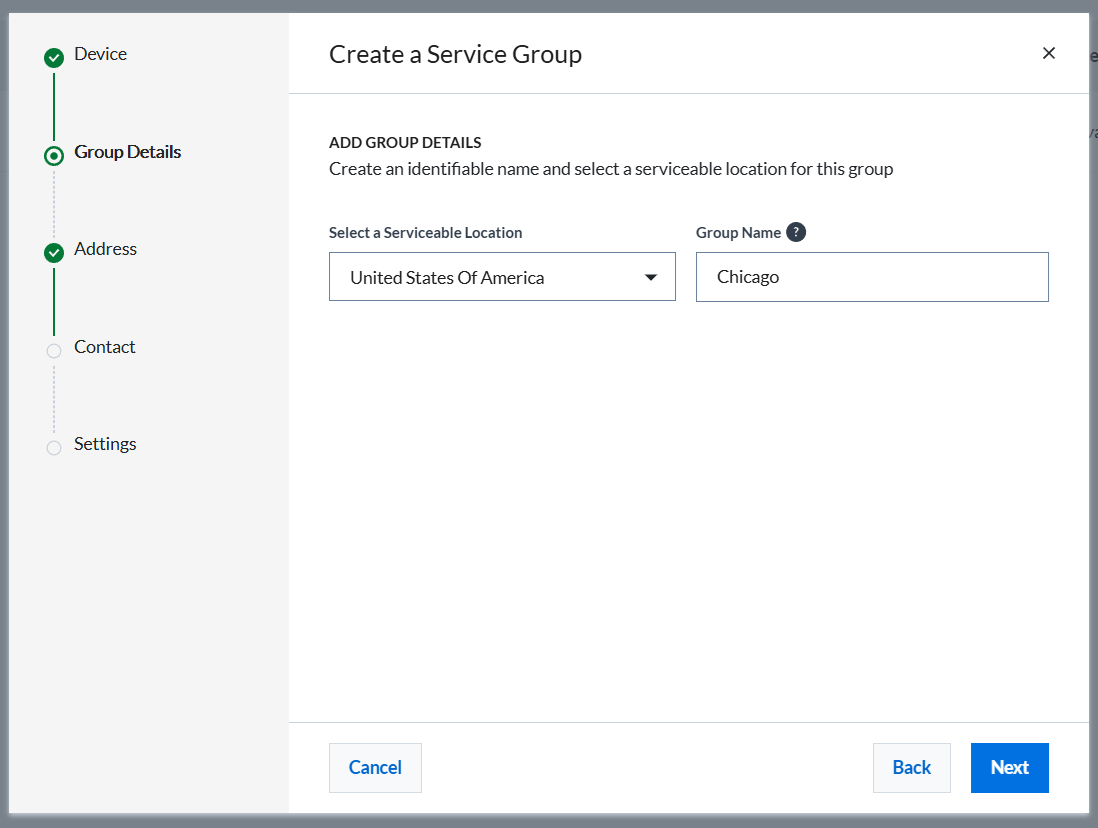This screenshot has height=828, width=1098.
Task: Click the Contact step empty circle marker
Action: (54, 350)
